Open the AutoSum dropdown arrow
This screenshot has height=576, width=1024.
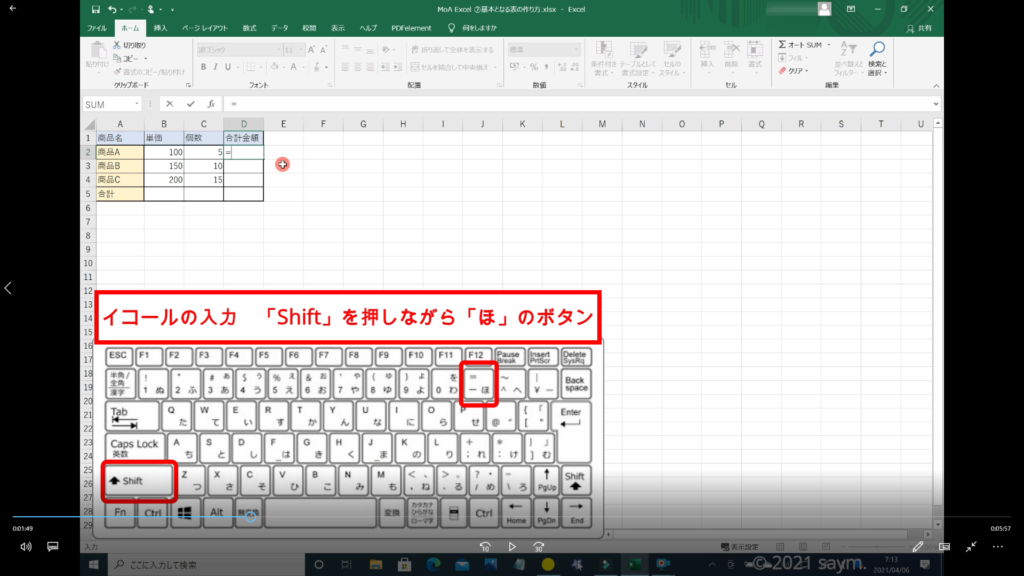pos(827,45)
